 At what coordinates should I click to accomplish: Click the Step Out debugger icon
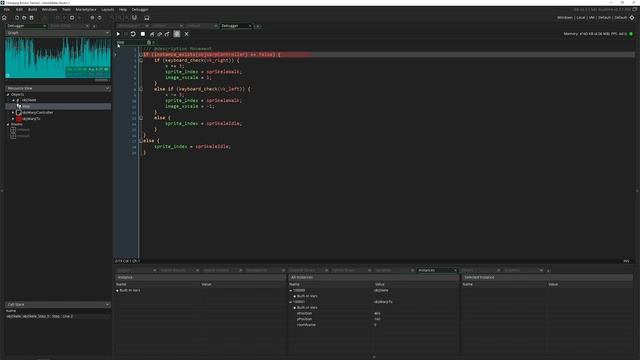pos(167,34)
